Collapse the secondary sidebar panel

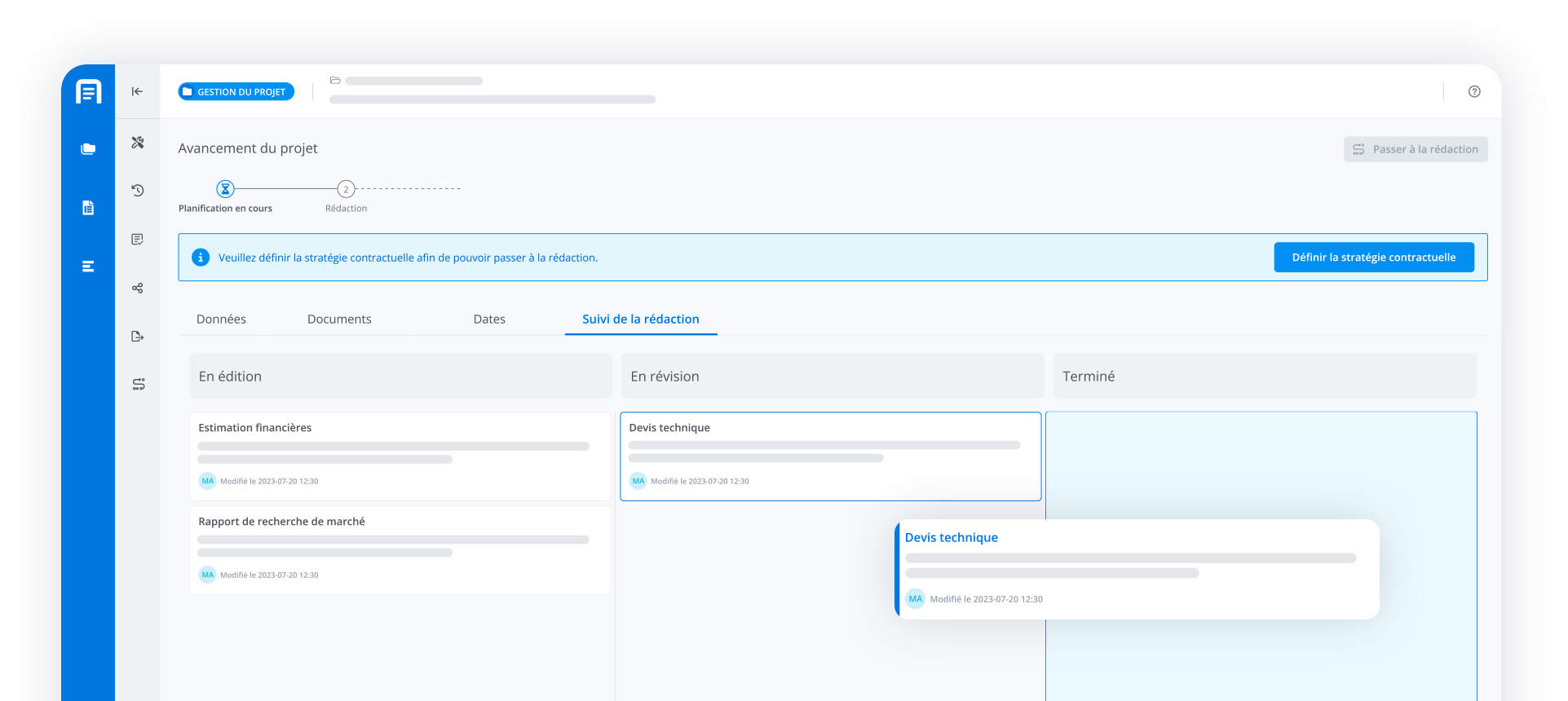tap(137, 91)
